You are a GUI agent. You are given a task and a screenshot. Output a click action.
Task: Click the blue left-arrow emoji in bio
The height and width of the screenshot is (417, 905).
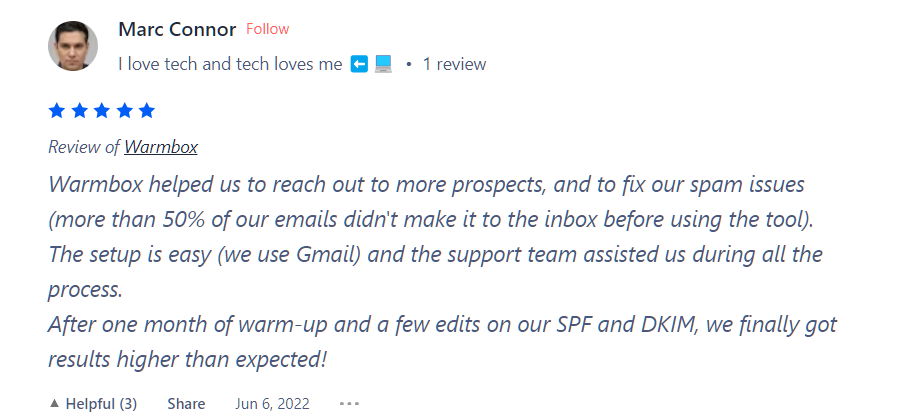[x=360, y=64]
